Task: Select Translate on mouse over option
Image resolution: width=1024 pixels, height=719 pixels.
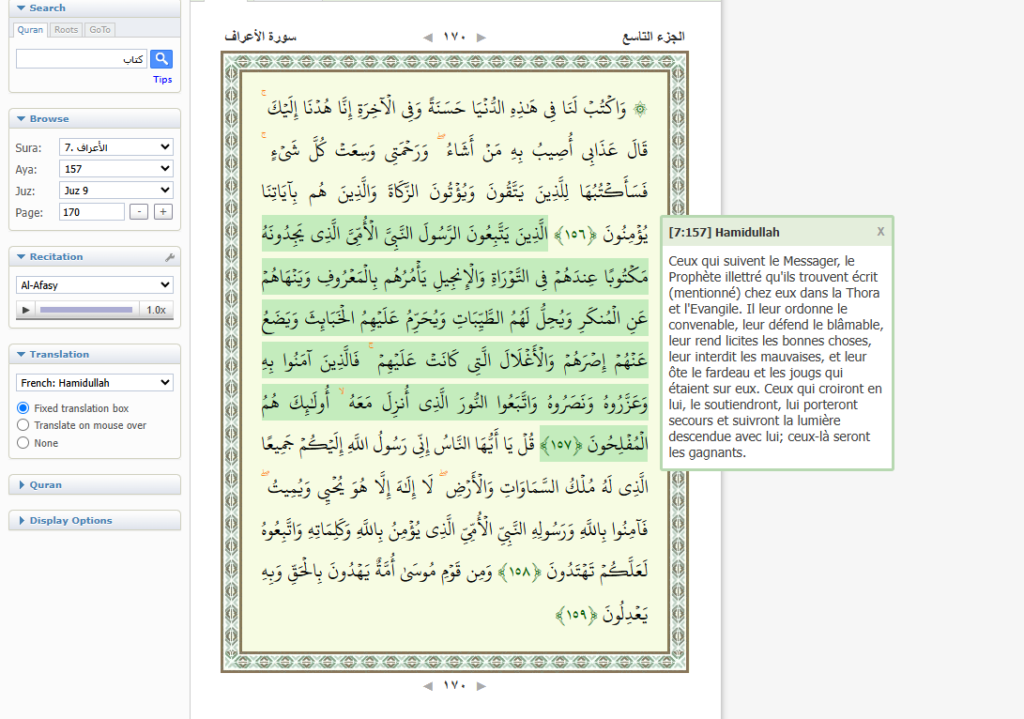Action: click(x=23, y=425)
